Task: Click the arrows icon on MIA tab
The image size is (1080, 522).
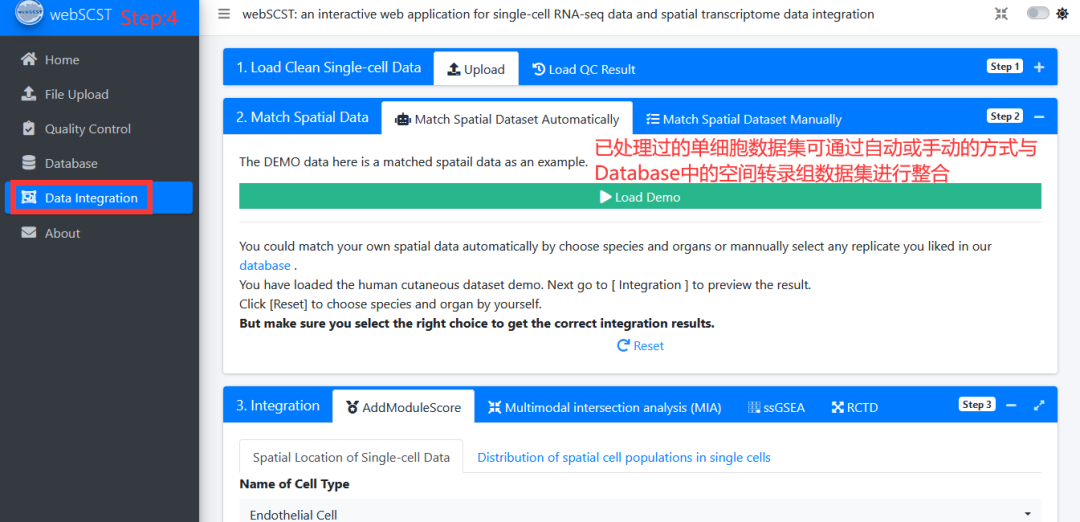Action: tap(495, 407)
